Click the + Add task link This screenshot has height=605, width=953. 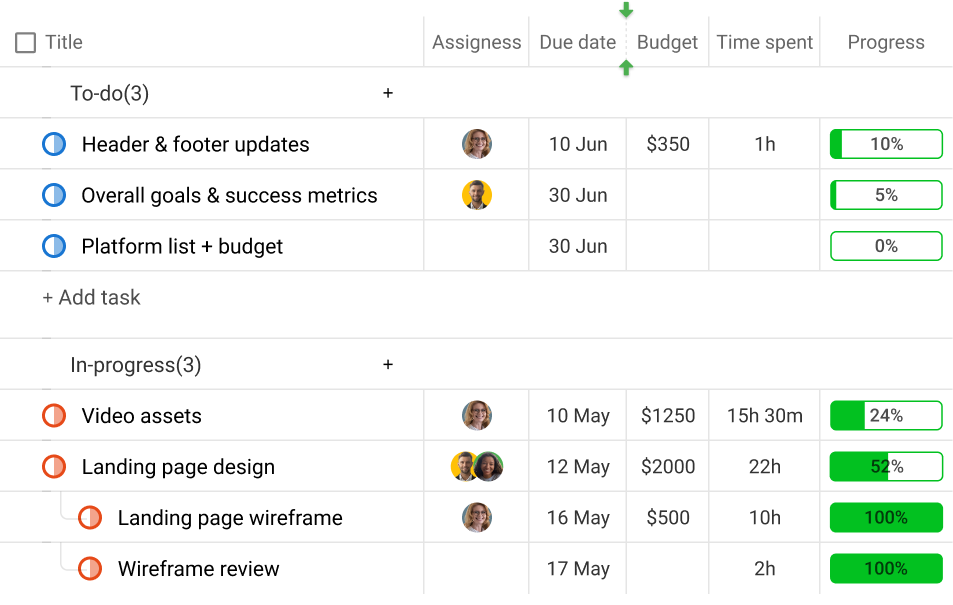[x=91, y=297]
